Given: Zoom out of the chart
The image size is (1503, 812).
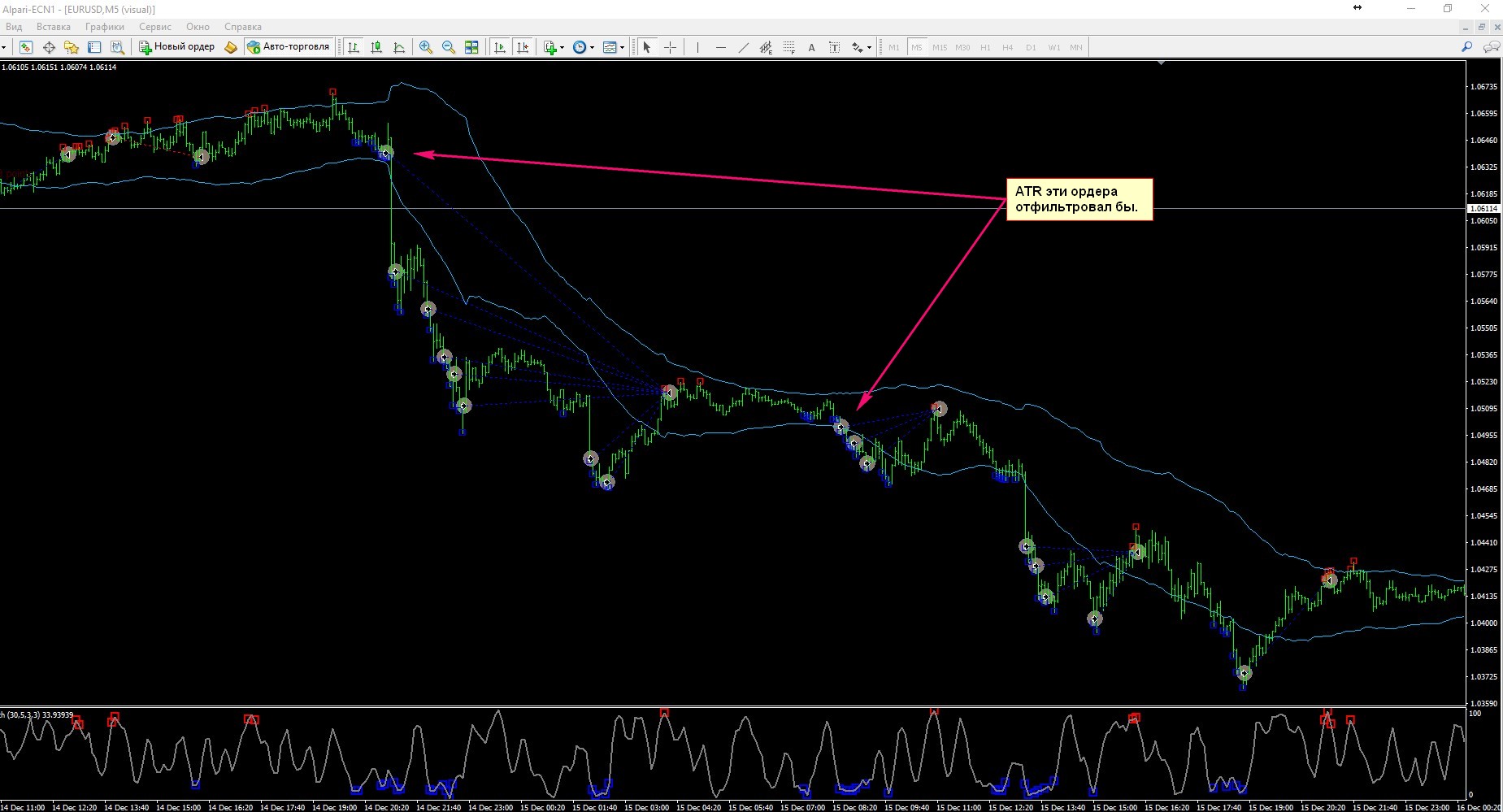Looking at the screenshot, I should click(x=448, y=47).
